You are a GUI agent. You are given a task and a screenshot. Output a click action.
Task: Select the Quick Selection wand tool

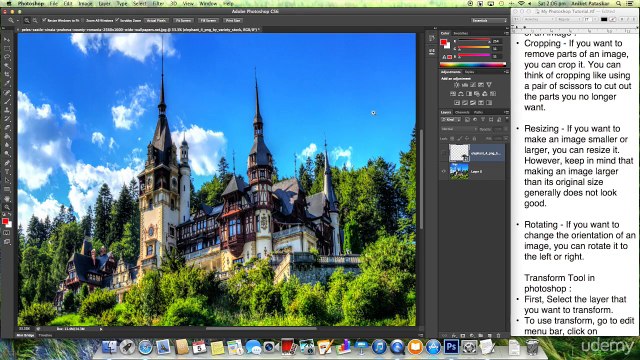(7, 66)
